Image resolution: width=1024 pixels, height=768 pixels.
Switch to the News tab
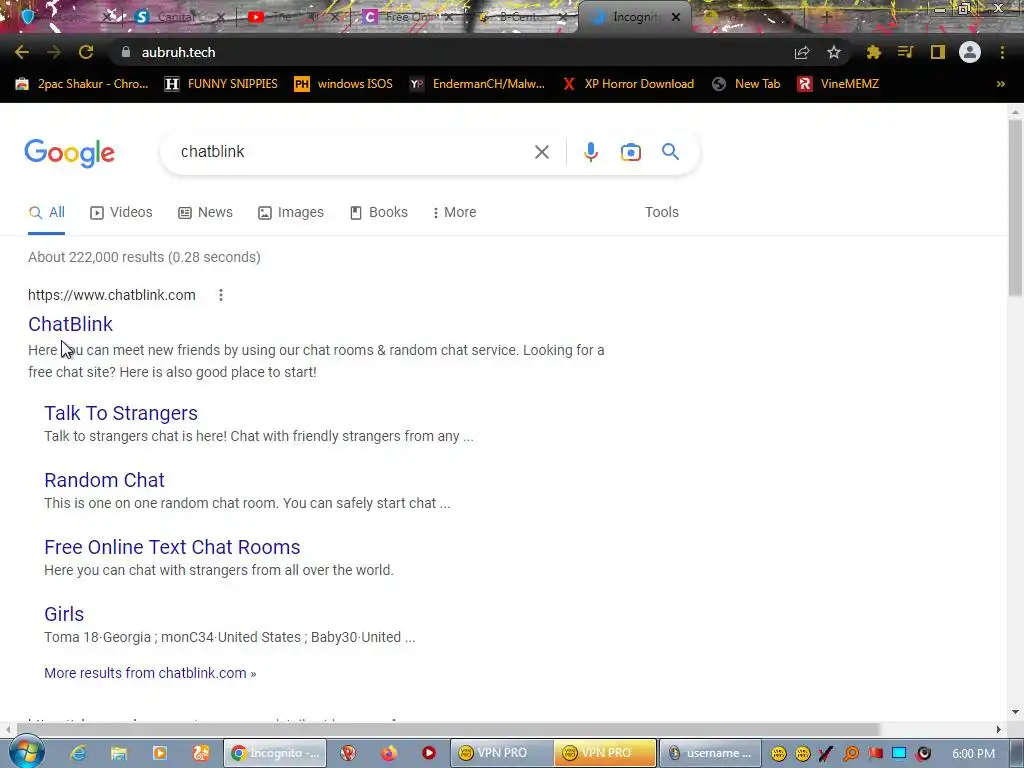[205, 212]
